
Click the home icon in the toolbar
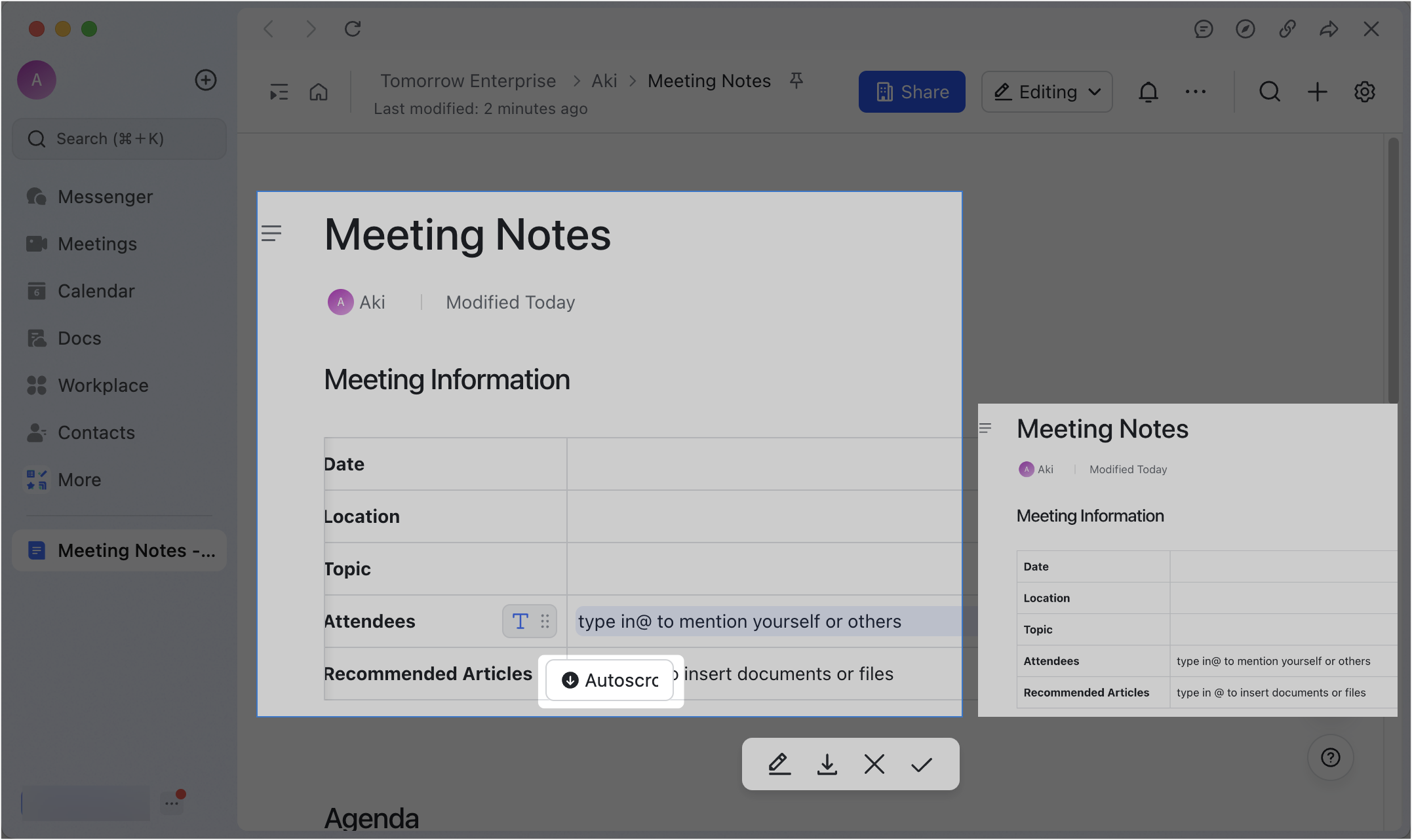tap(319, 92)
